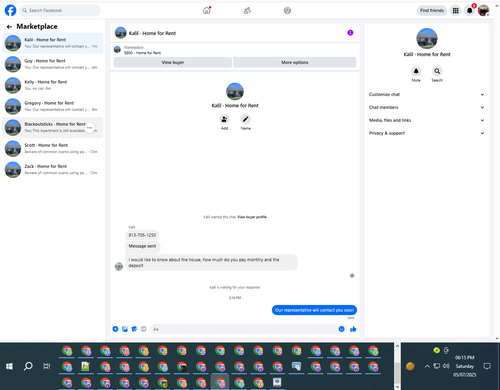The image size is (500, 390).
Task: Open the apps menu grid icon
Action: point(455,11)
